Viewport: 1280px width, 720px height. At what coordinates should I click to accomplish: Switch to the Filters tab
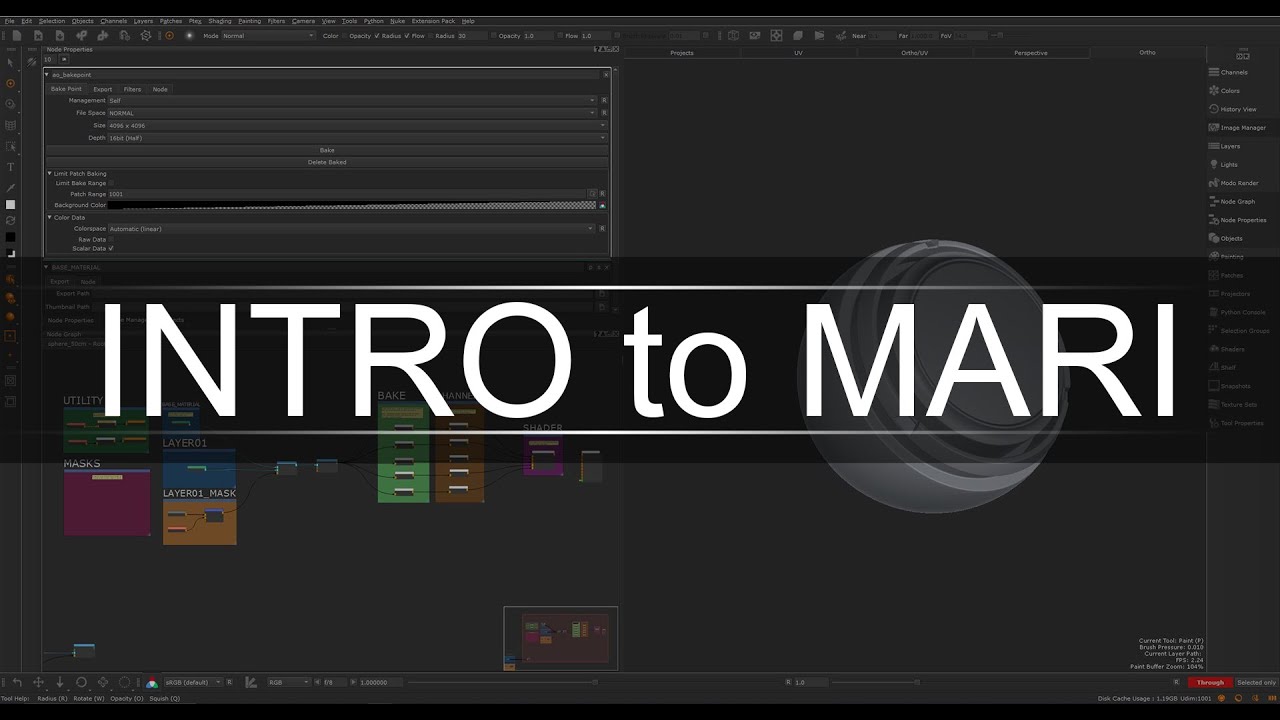[132, 89]
